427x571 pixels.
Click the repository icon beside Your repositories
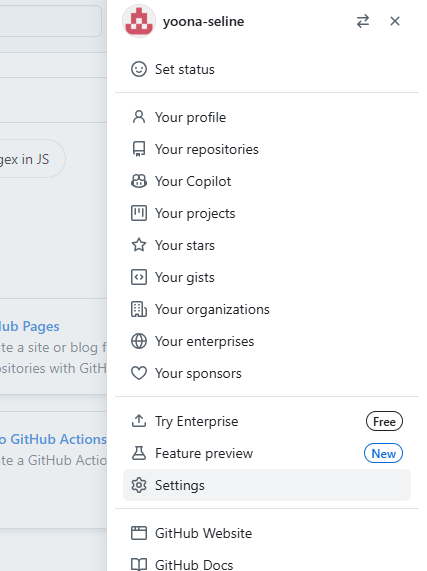139,149
